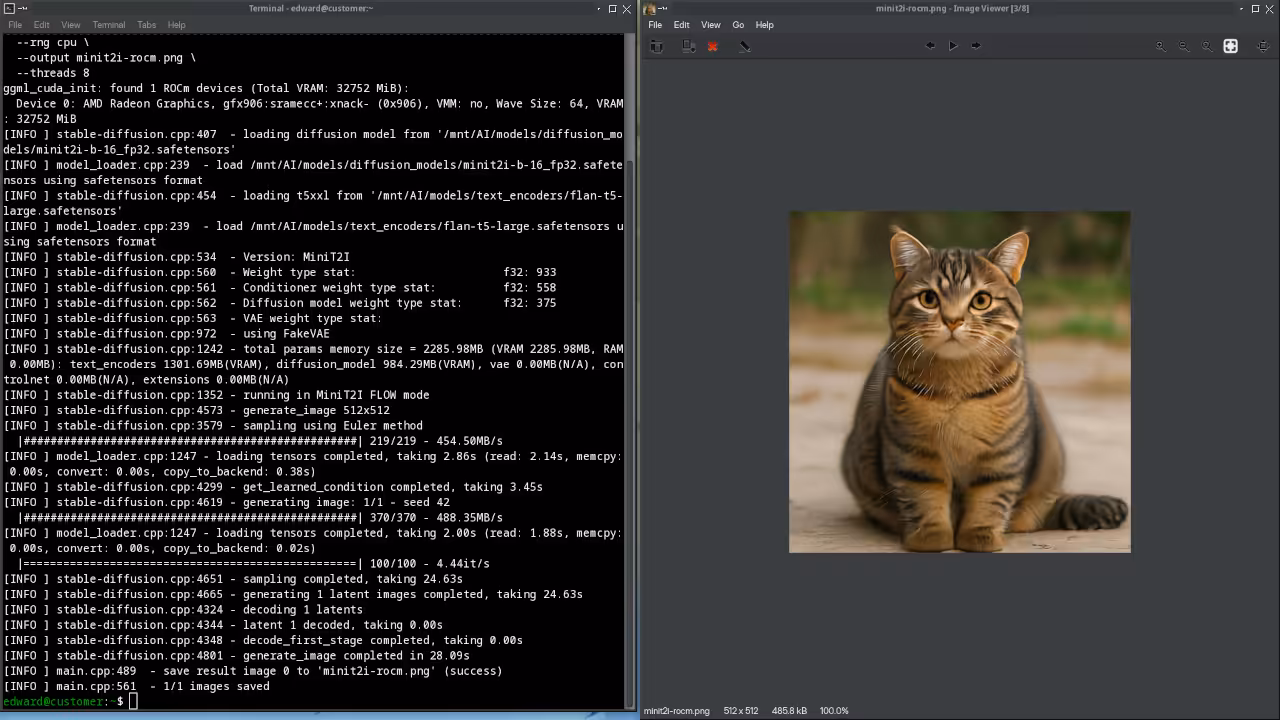Click '485.8 kB' in the status bar
Viewport: 1280px width, 720px height.
790,711
